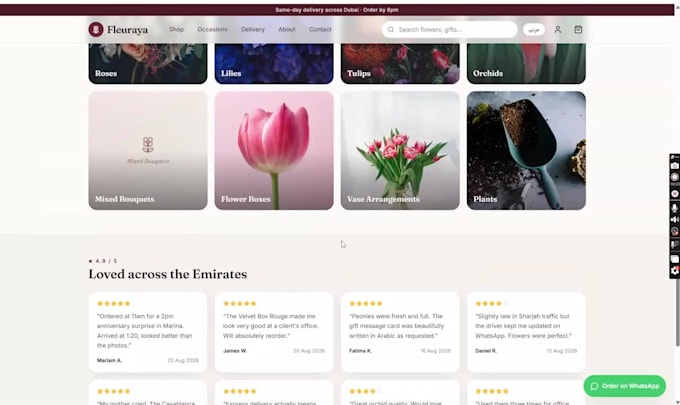Mute the microphone in recorder toolbar
This screenshot has width=680, height=405.
tap(675, 209)
